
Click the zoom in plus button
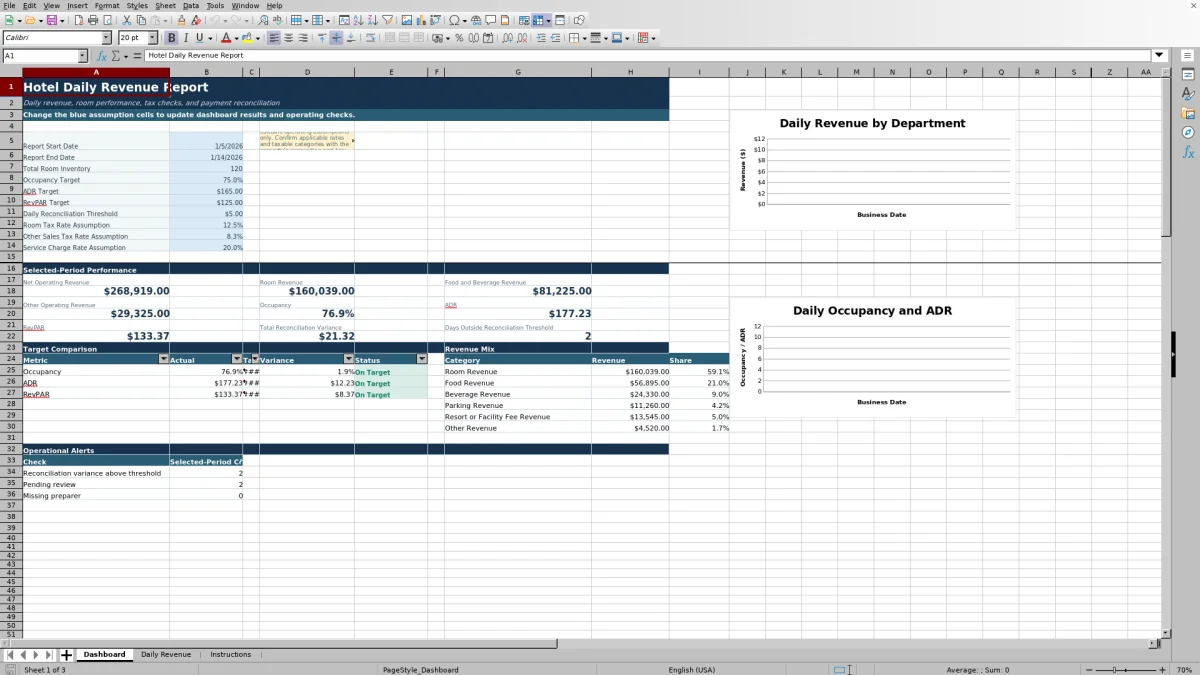[1162, 669]
